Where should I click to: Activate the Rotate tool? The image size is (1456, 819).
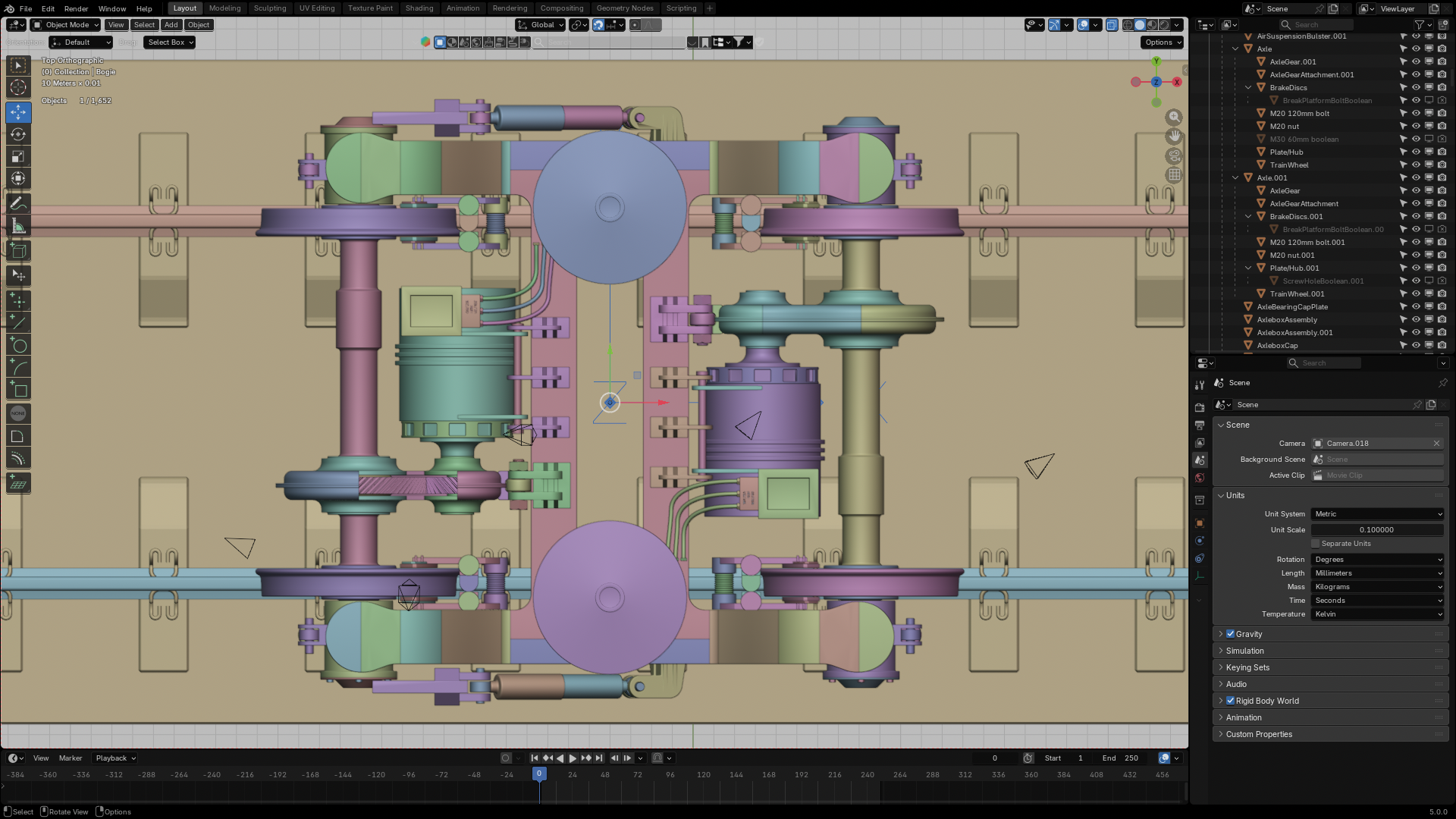pos(19,134)
